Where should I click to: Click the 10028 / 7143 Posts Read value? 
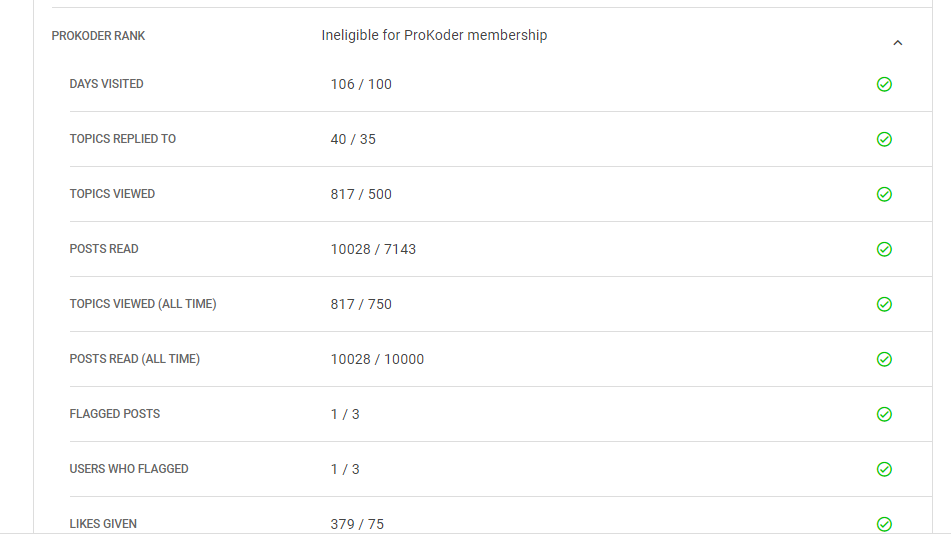[x=373, y=249]
